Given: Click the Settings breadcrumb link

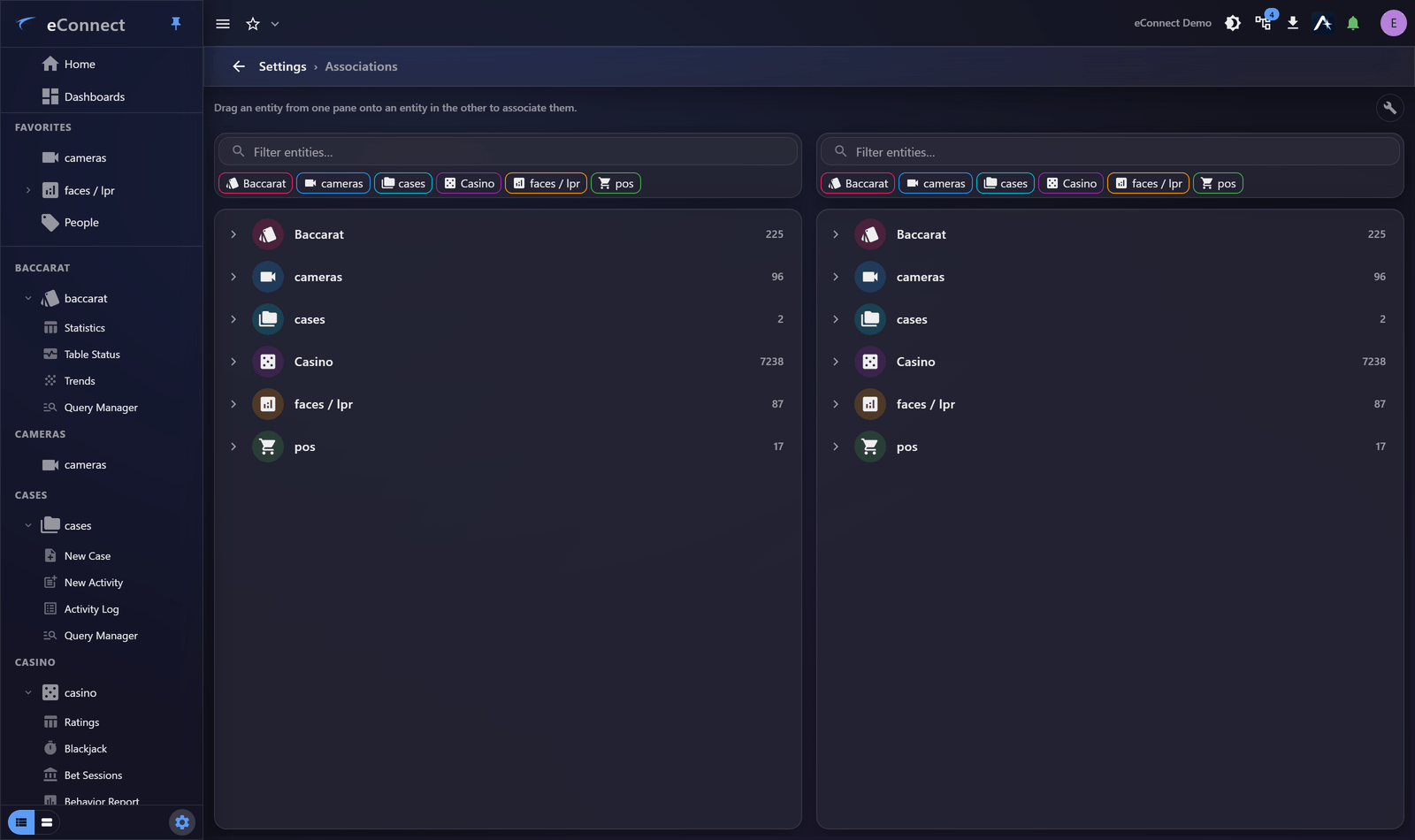Looking at the screenshot, I should pos(282,66).
